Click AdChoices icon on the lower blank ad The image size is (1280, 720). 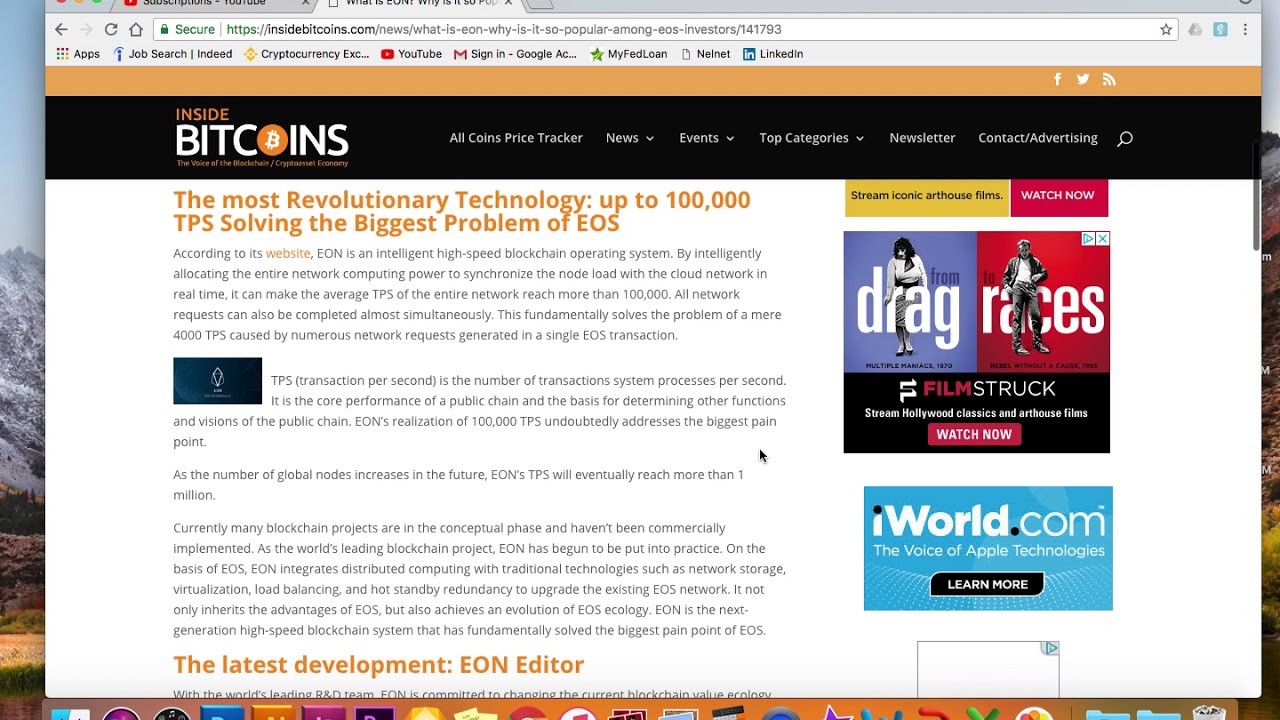(x=1051, y=648)
